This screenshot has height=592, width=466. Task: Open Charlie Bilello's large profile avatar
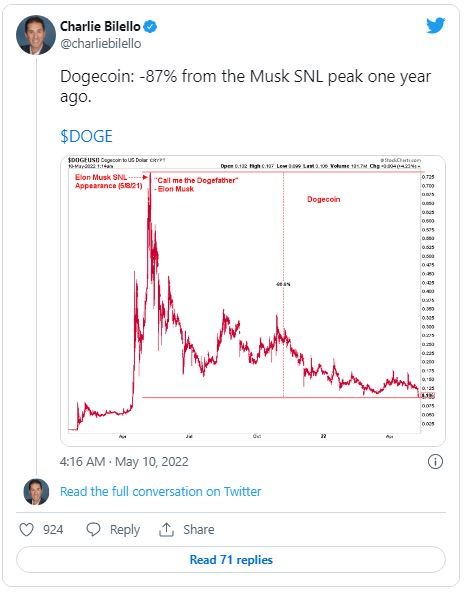tap(36, 35)
